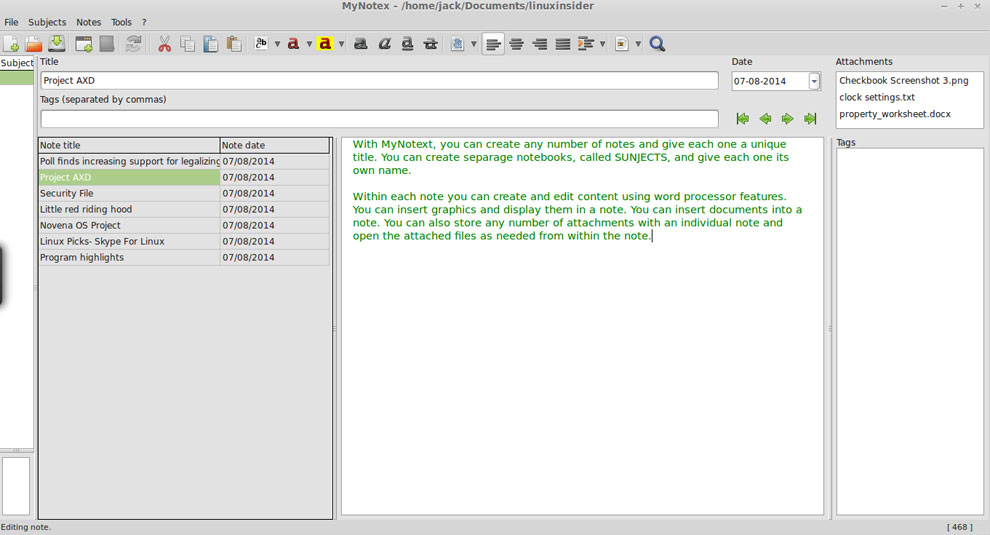Click the date field showing 07-08-2014

tap(770, 81)
